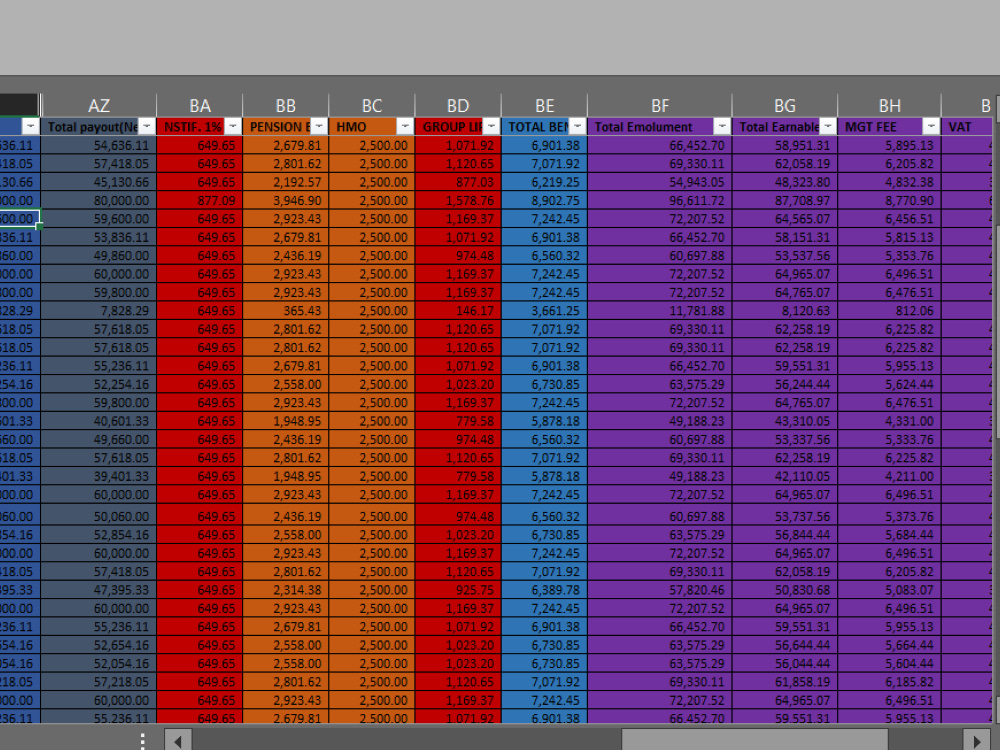This screenshot has width=1000, height=750.
Task: Click the horizontal scrollbar right arrow
Action: (x=976, y=741)
